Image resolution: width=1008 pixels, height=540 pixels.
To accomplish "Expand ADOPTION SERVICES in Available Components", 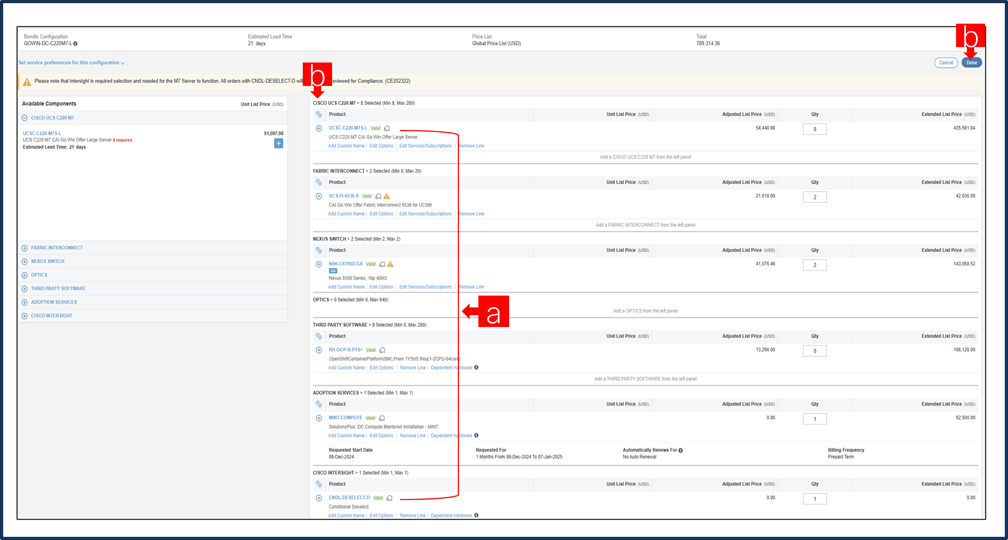I will (x=24, y=302).
